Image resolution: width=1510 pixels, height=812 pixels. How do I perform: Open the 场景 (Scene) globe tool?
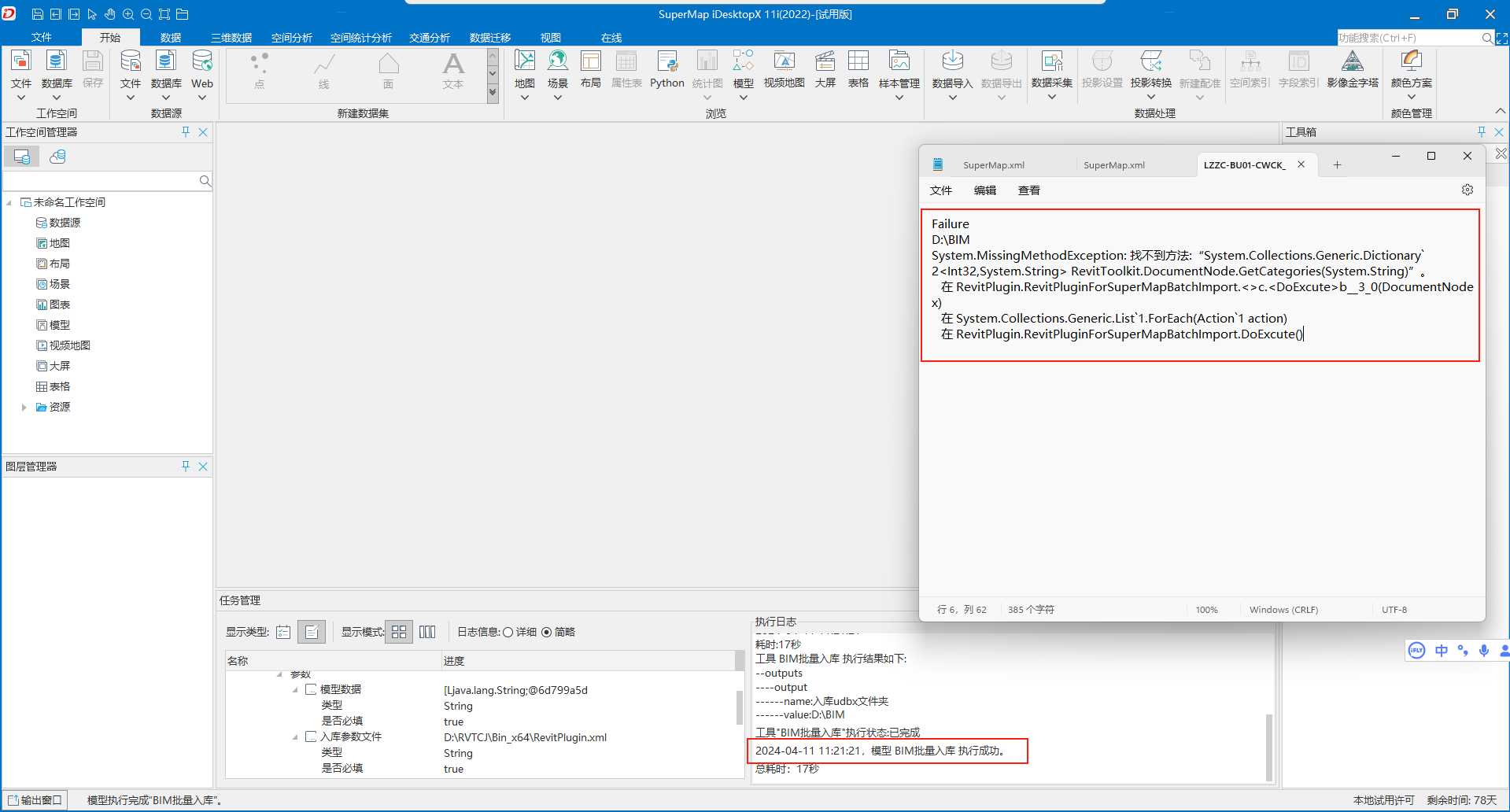coord(558,61)
